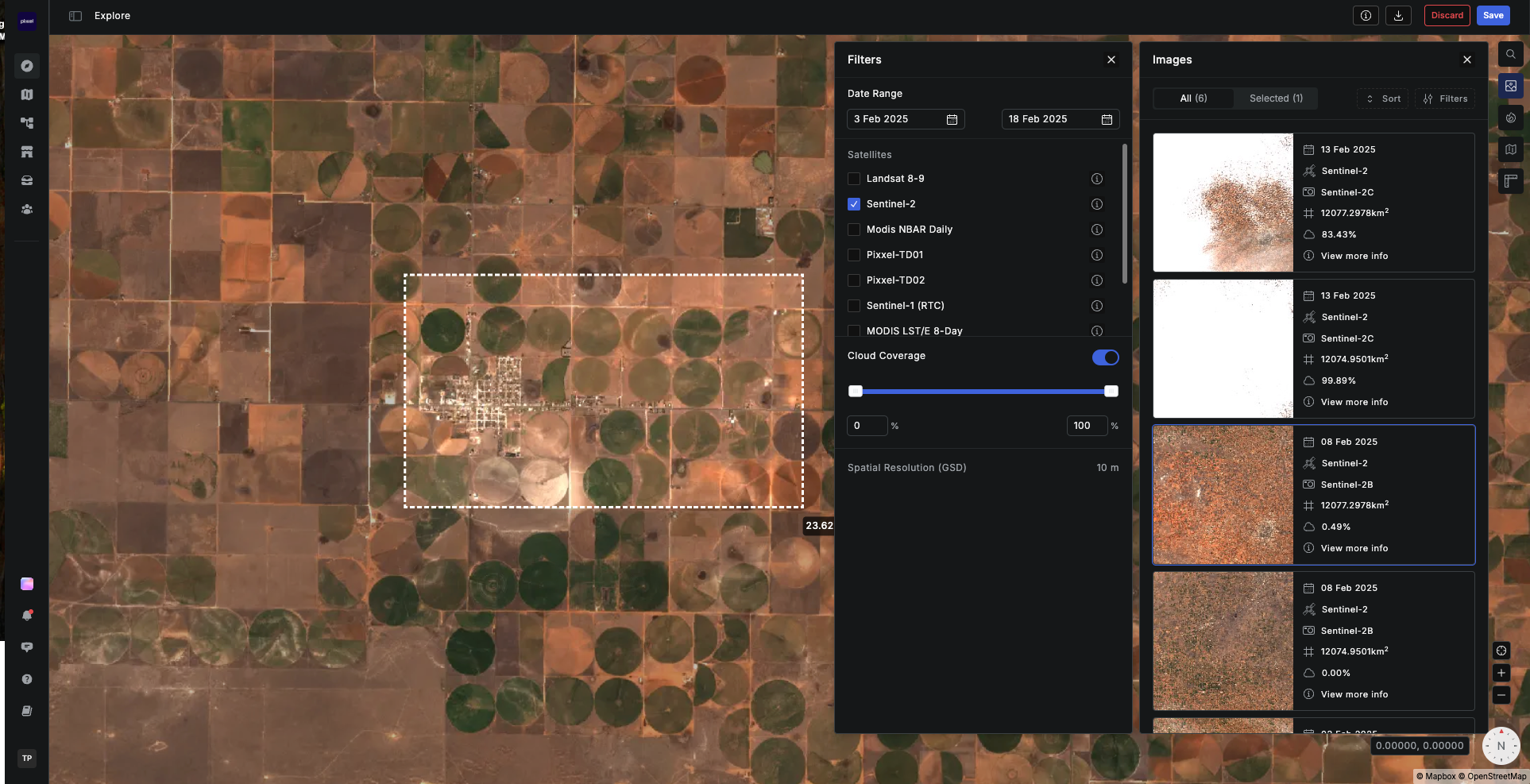
Task: Expand View more info for 99.89% image
Action: 1354,402
